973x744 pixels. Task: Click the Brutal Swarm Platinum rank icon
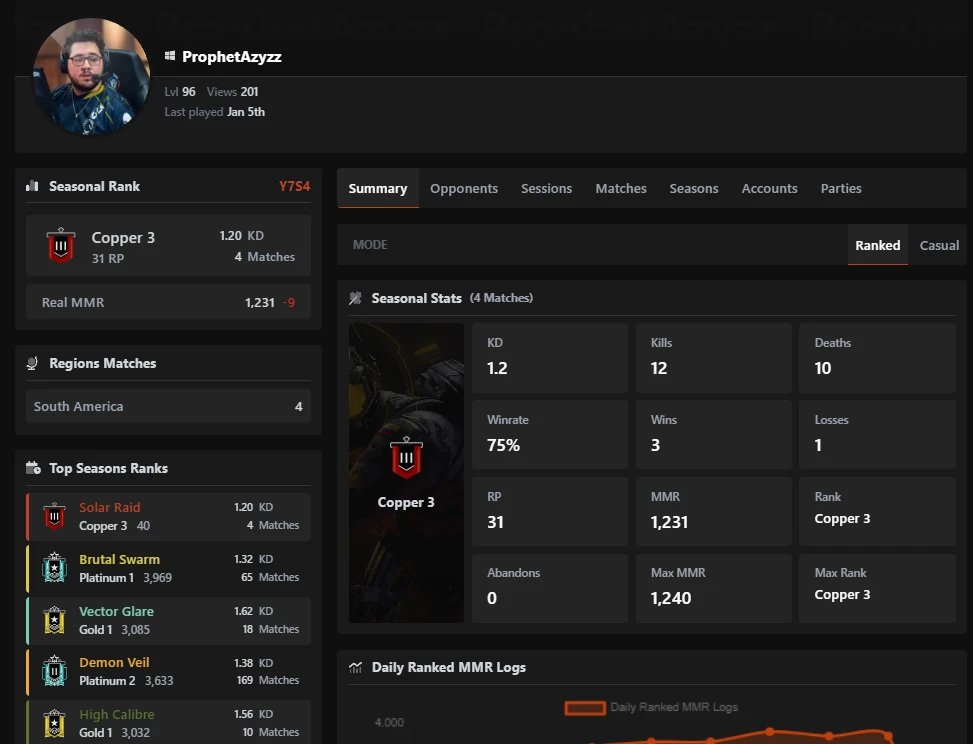(54, 568)
